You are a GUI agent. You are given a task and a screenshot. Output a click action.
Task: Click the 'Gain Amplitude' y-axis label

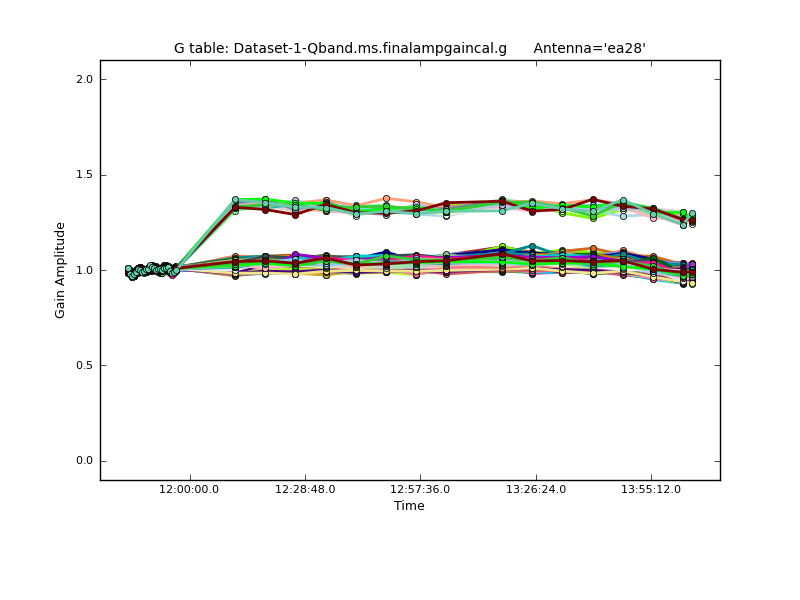(x=60, y=270)
